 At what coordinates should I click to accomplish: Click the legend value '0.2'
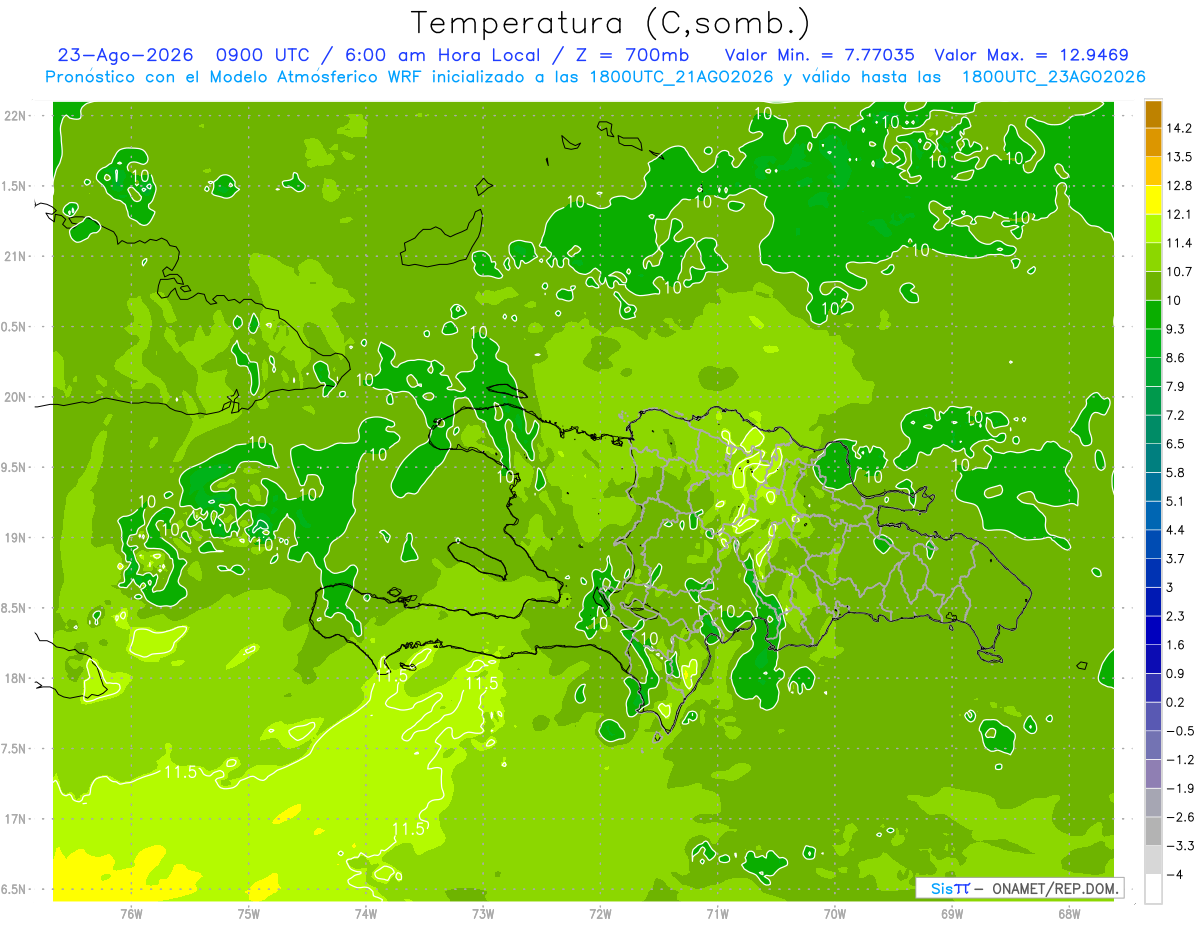point(1176,702)
